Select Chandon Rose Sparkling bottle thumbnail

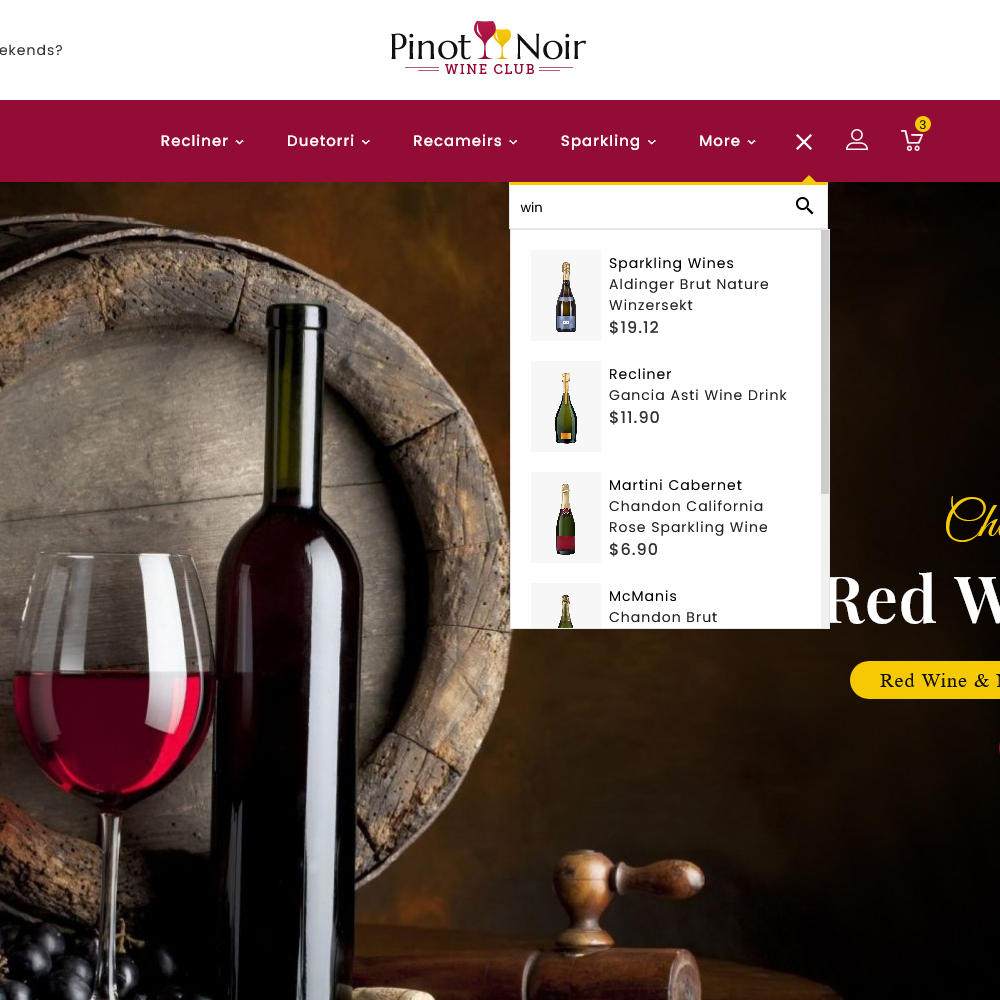[566, 517]
